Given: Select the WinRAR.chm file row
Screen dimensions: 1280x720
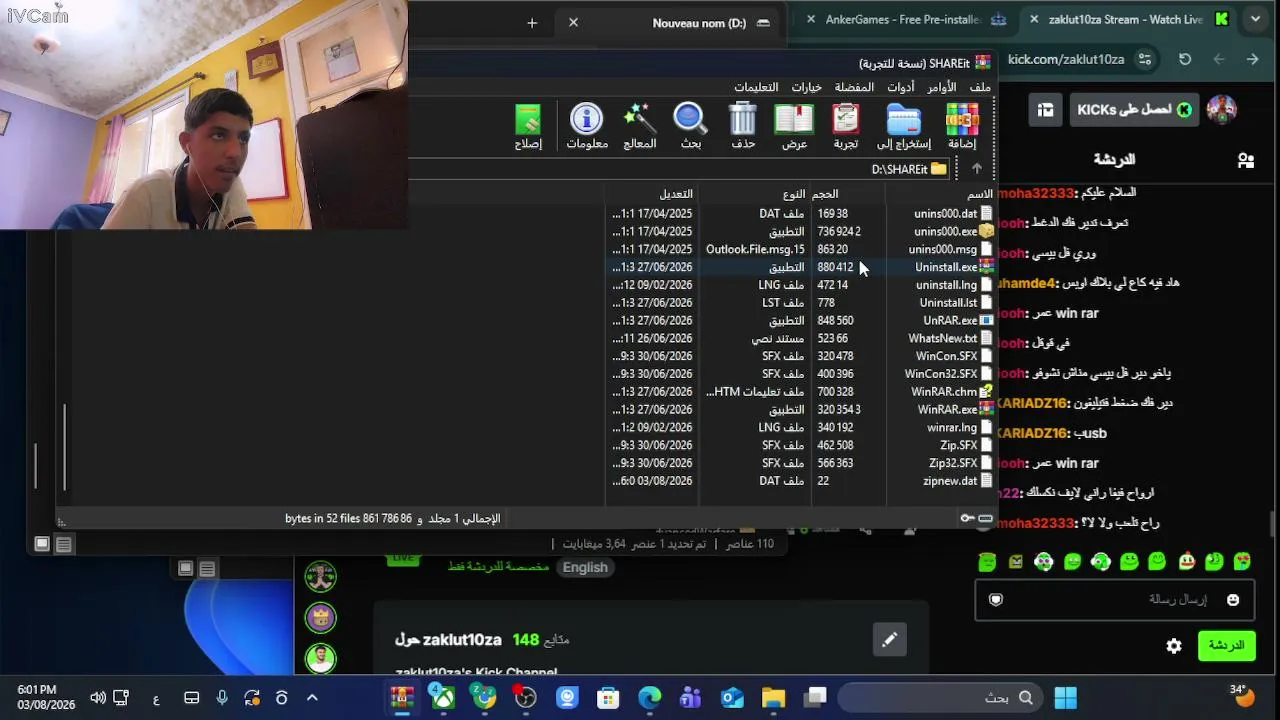Looking at the screenshot, I should tap(801, 392).
